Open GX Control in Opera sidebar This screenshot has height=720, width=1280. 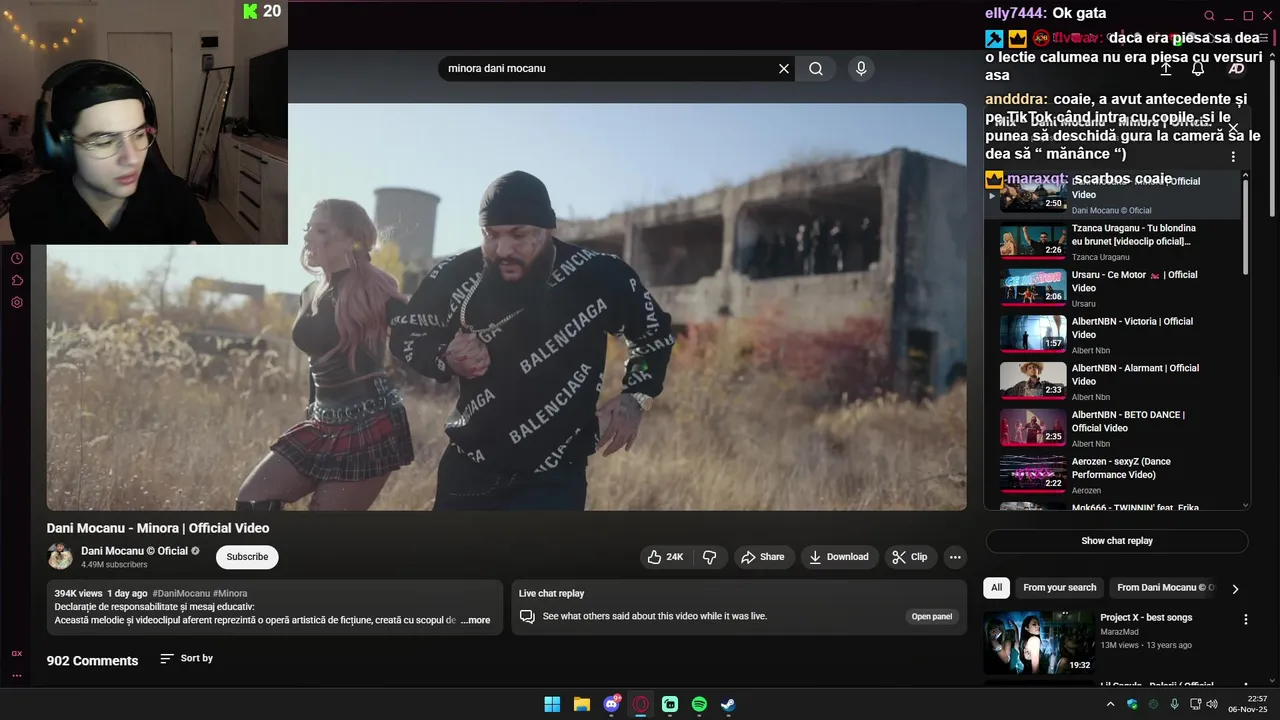tap(17, 653)
